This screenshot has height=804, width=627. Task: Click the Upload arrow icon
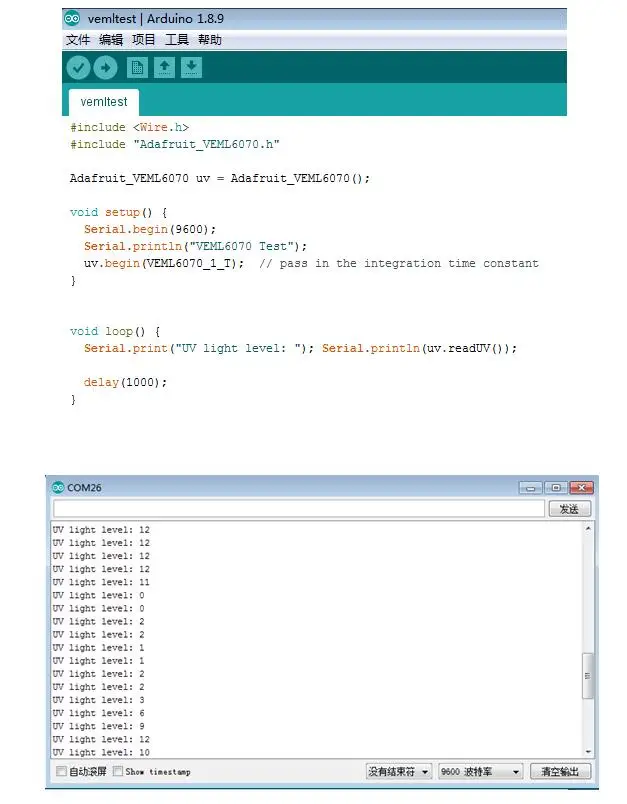pos(105,68)
